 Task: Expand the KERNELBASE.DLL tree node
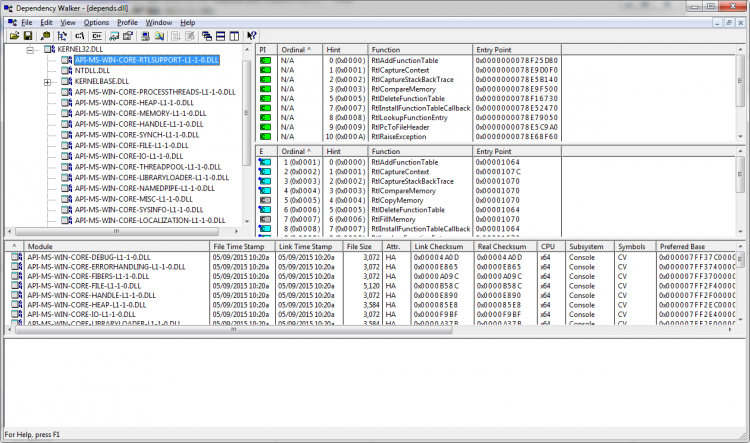(x=47, y=82)
